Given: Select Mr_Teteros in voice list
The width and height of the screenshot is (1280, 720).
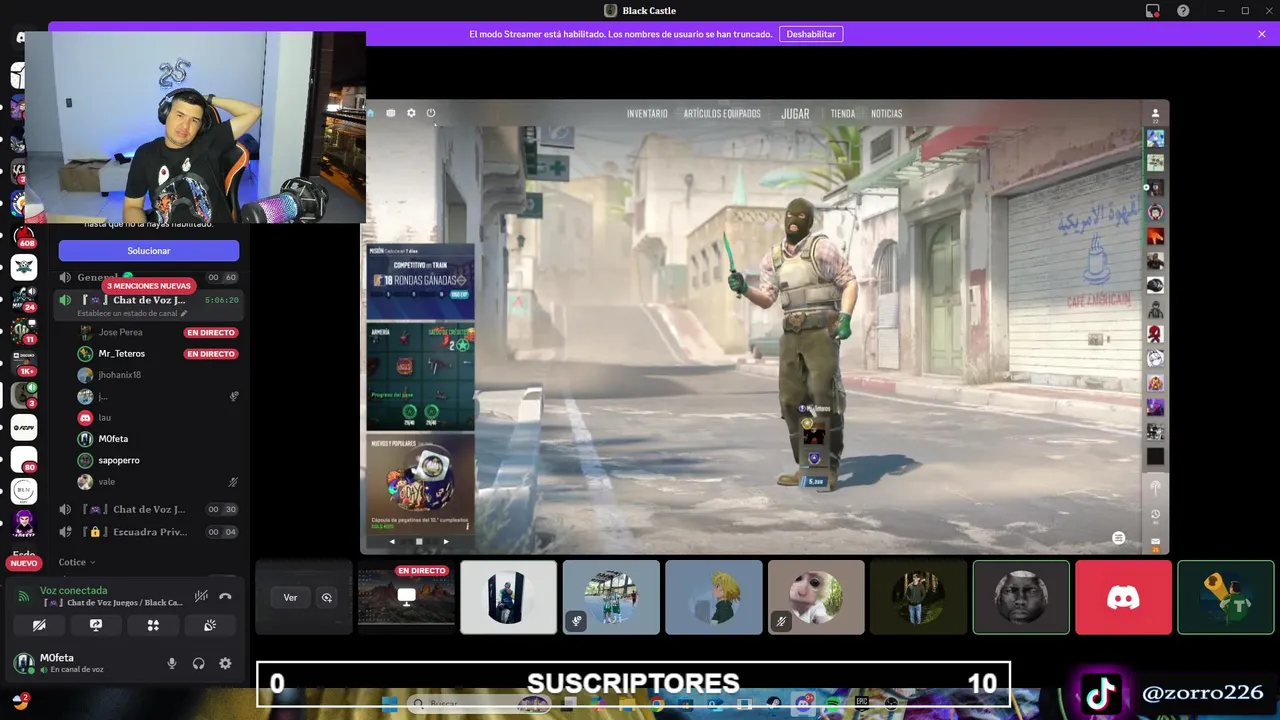Looking at the screenshot, I should click(158, 354).
